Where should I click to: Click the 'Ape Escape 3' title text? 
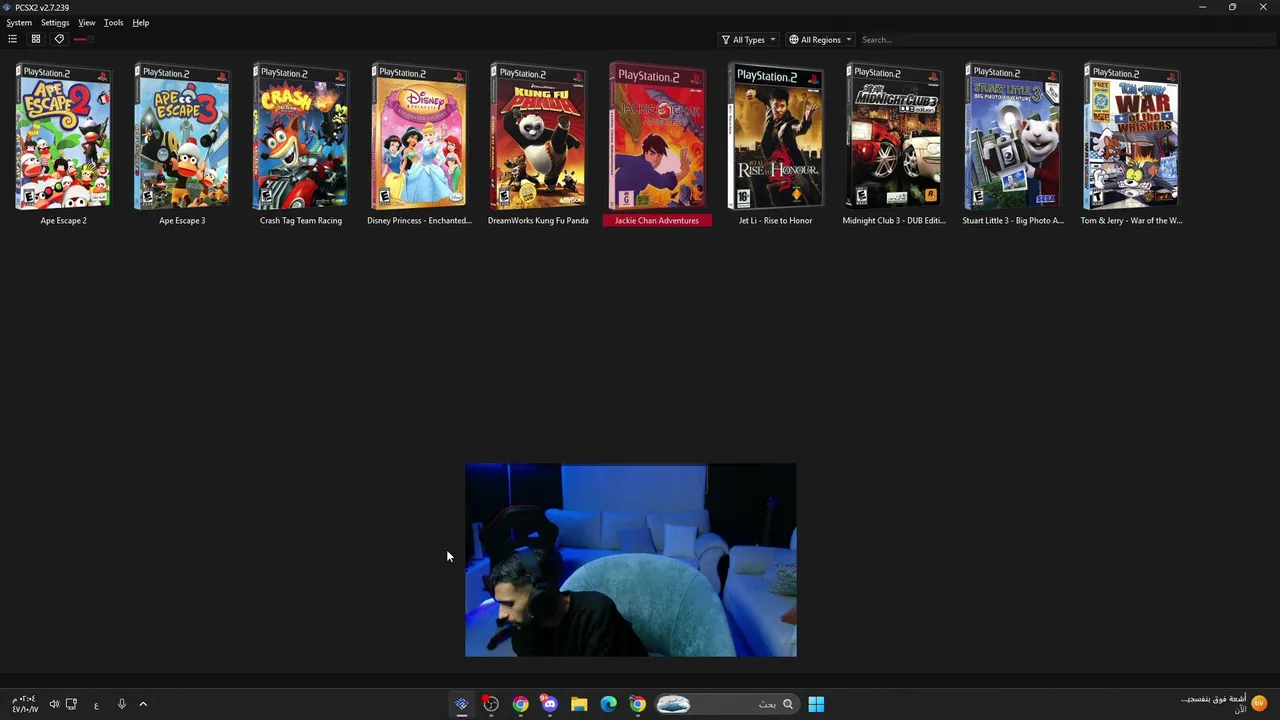pyautogui.click(x=182, y=220)
